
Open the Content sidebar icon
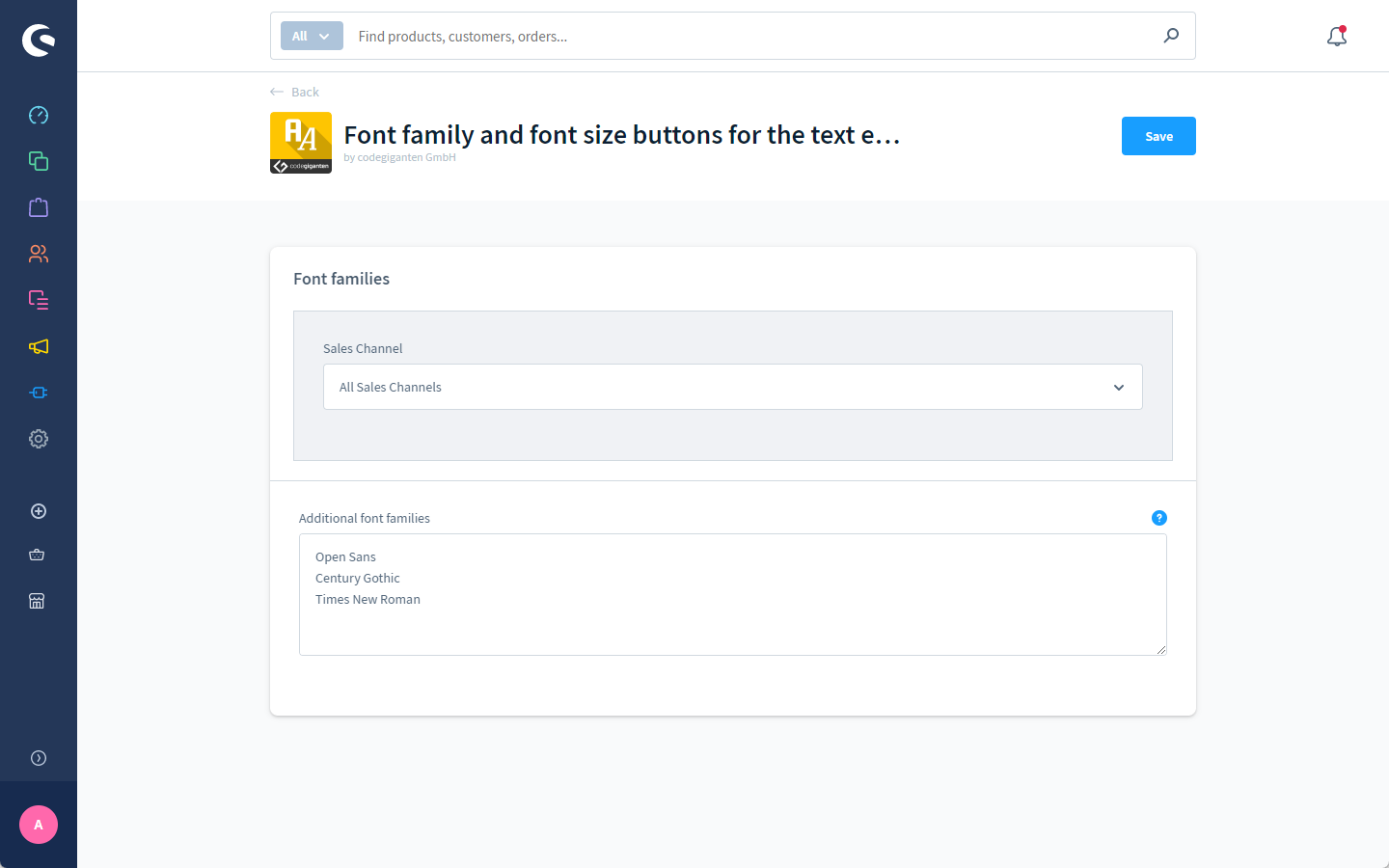39,300
